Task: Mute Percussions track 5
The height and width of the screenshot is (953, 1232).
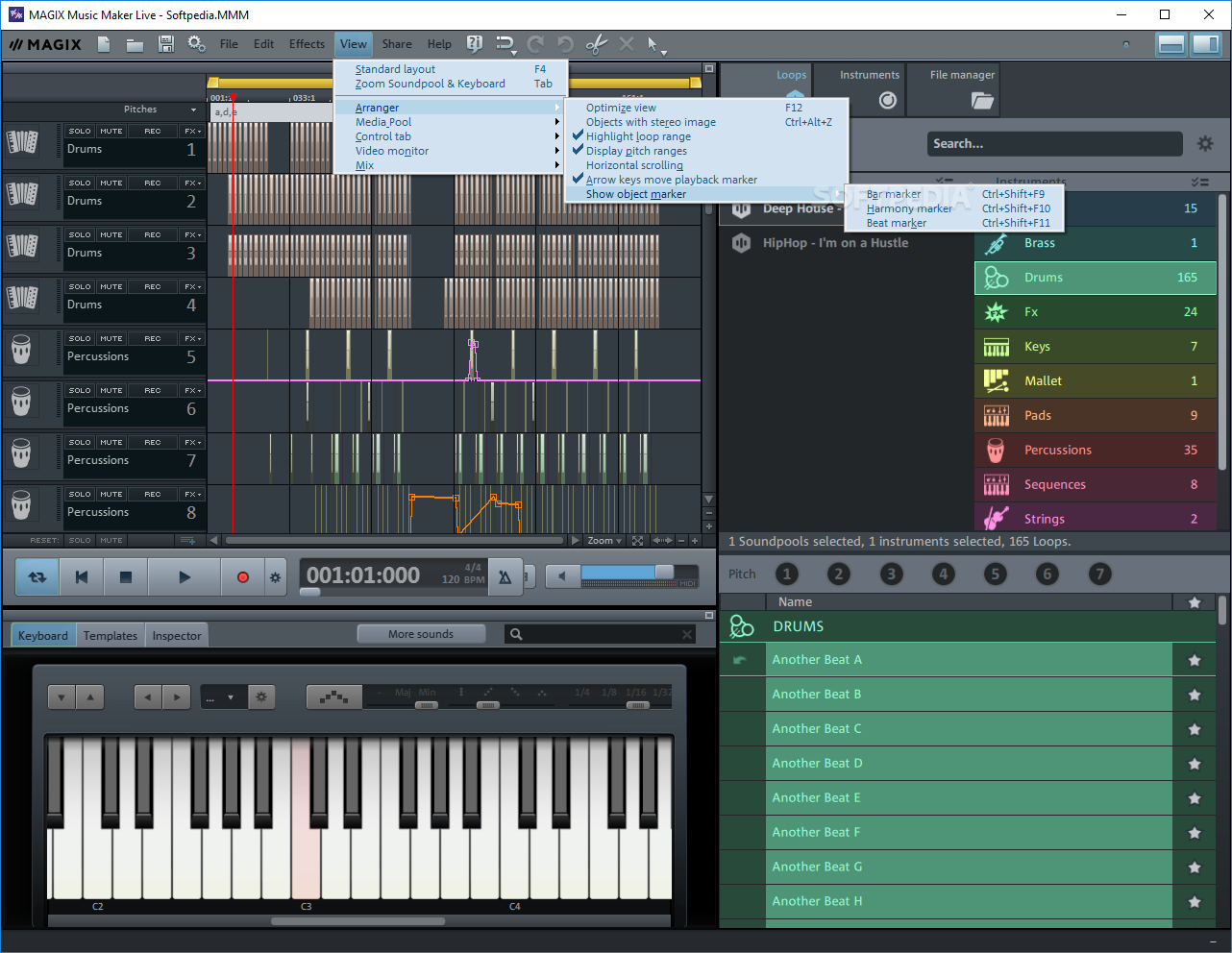Action: click(x=111, y=339)
